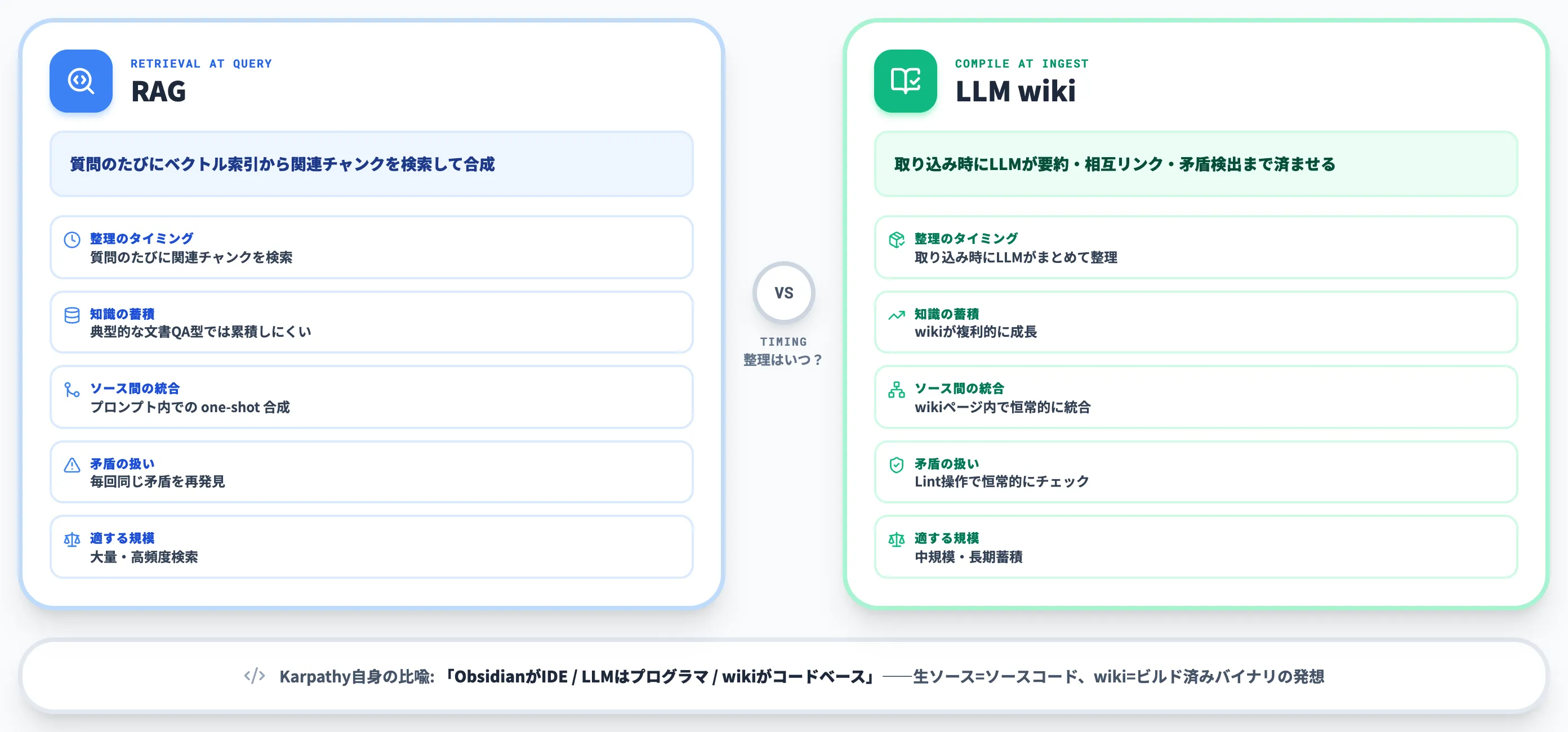Click the package icon in LLM wiki 整理のタイミング row

coord(897,240)
